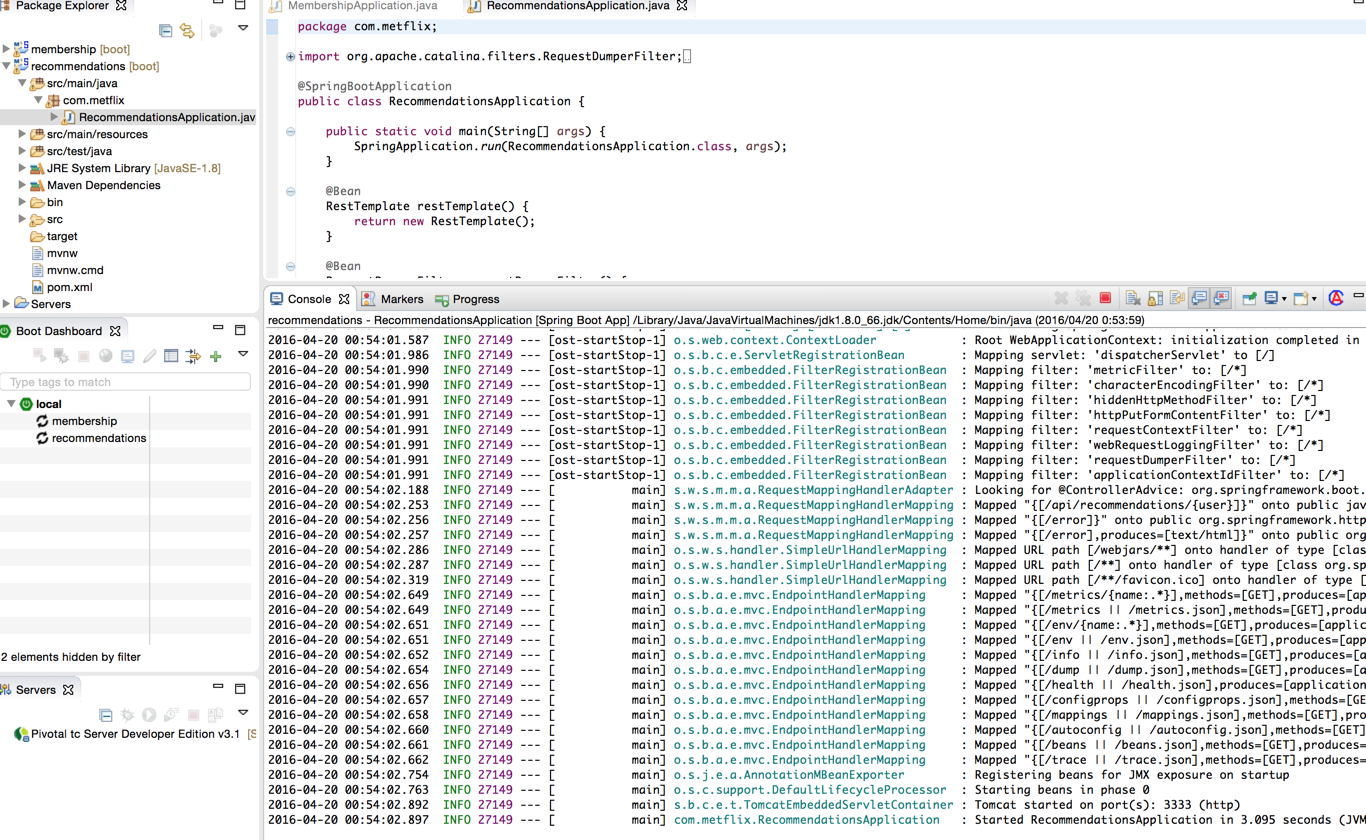The width and height of the screenshot is (1366, 840).
Task: Collapse all in Package Explorer
Action: pyautogui.click(x=166, y=31)
